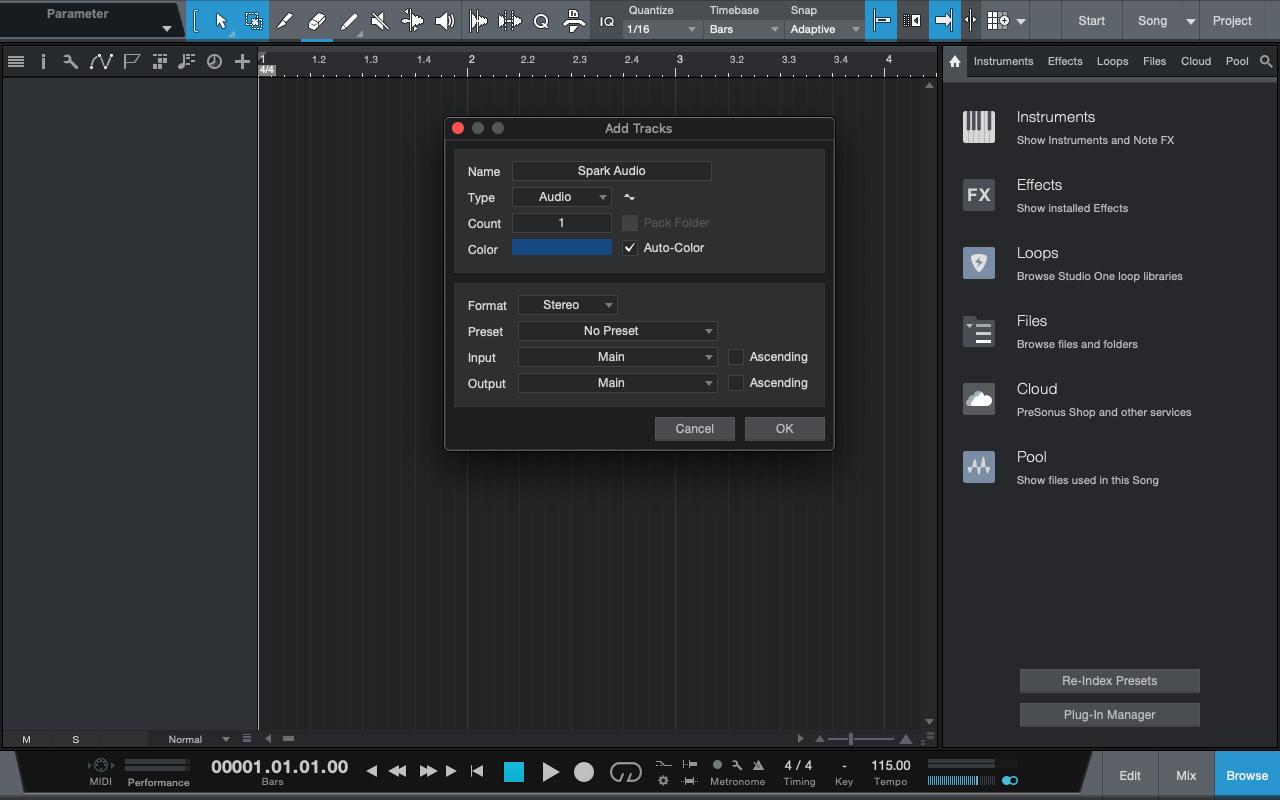Enable Ascending for Input
Screen dimensions: 1280x800
tap(736, 357)
